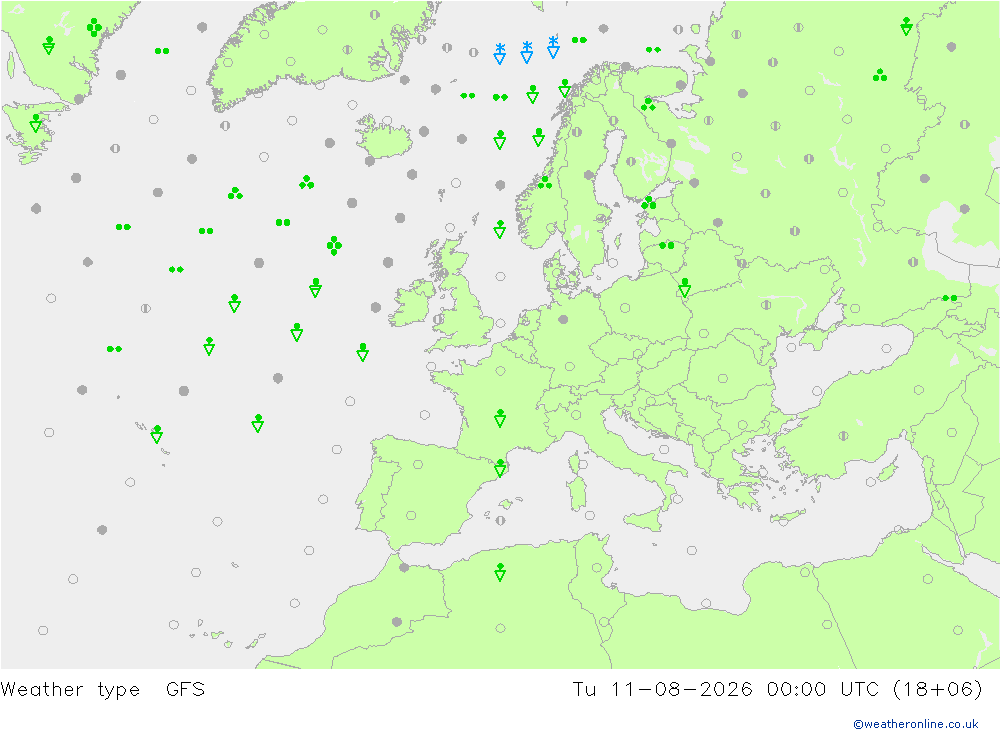Select the four-dot rain symbol in the top-left corner
Viewport: 1000px width, 733px height.
pyautogui.click(x=94, y=27)
